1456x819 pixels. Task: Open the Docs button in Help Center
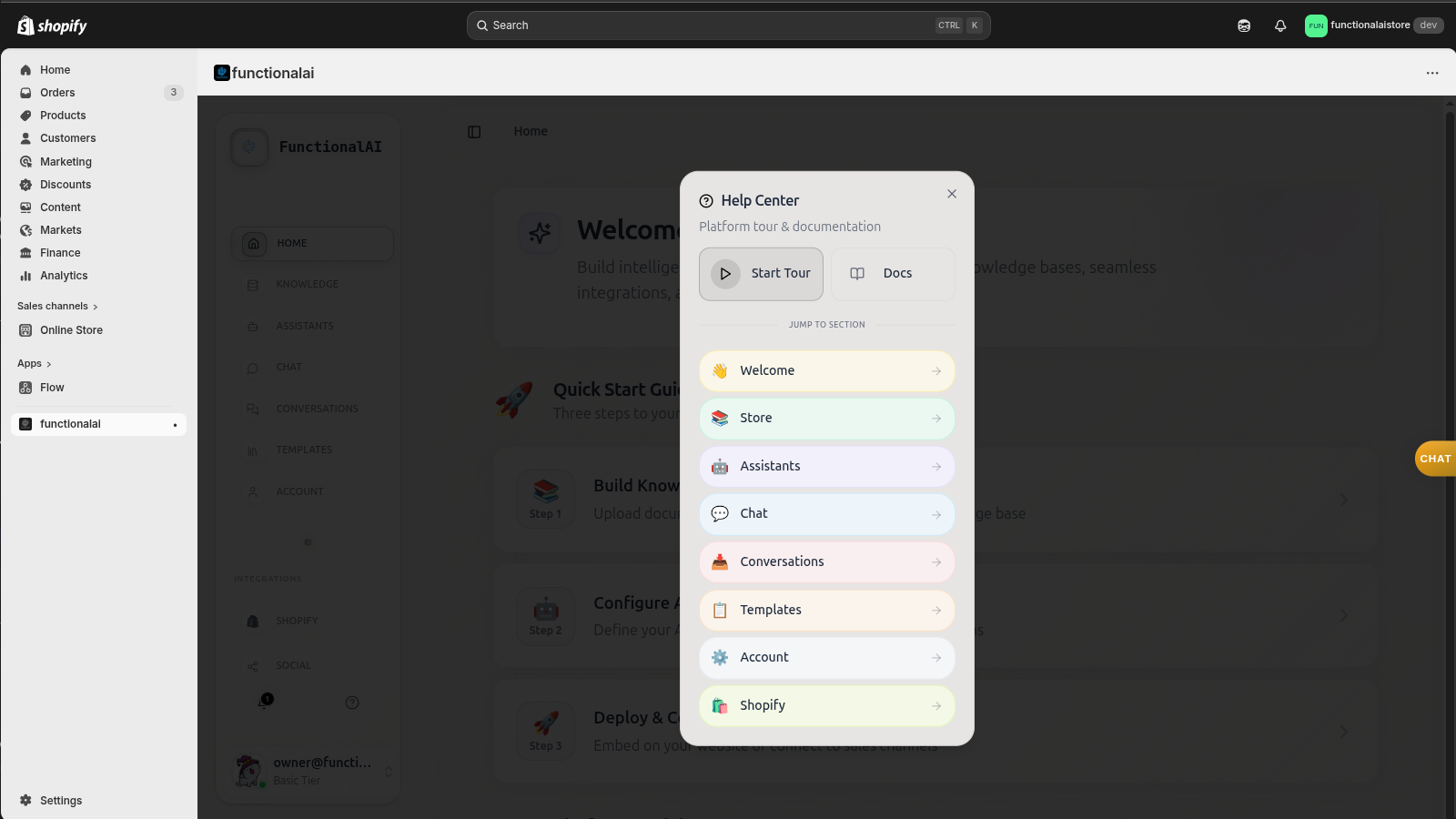[892, 273]
